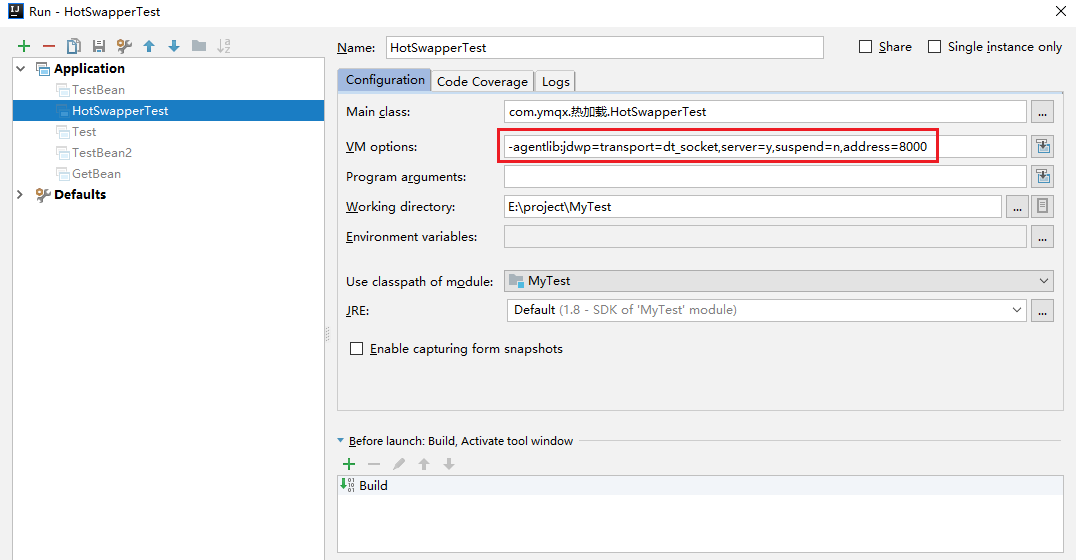Image resolution: width=1076 pixels, height=560 pixels.
Task: Click the Working directory input field
Action: [x=753, y=207]
